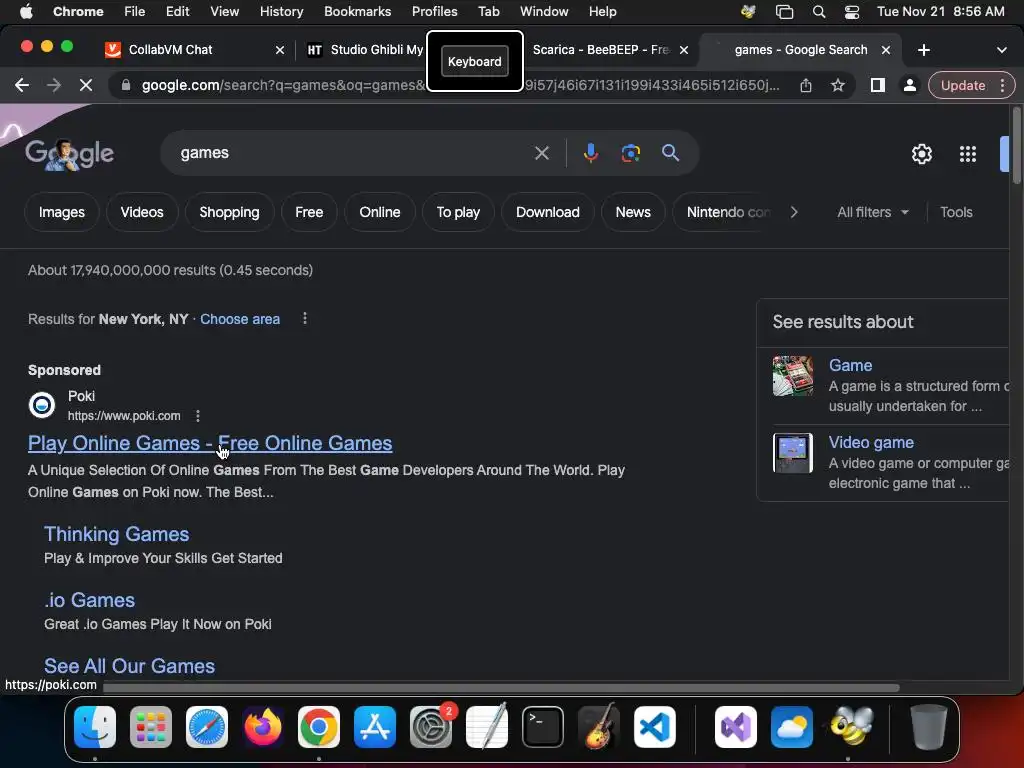This screenshot has height=768, width=1024.
Task: Filter results by Images
Action: [x=61, y=212]
